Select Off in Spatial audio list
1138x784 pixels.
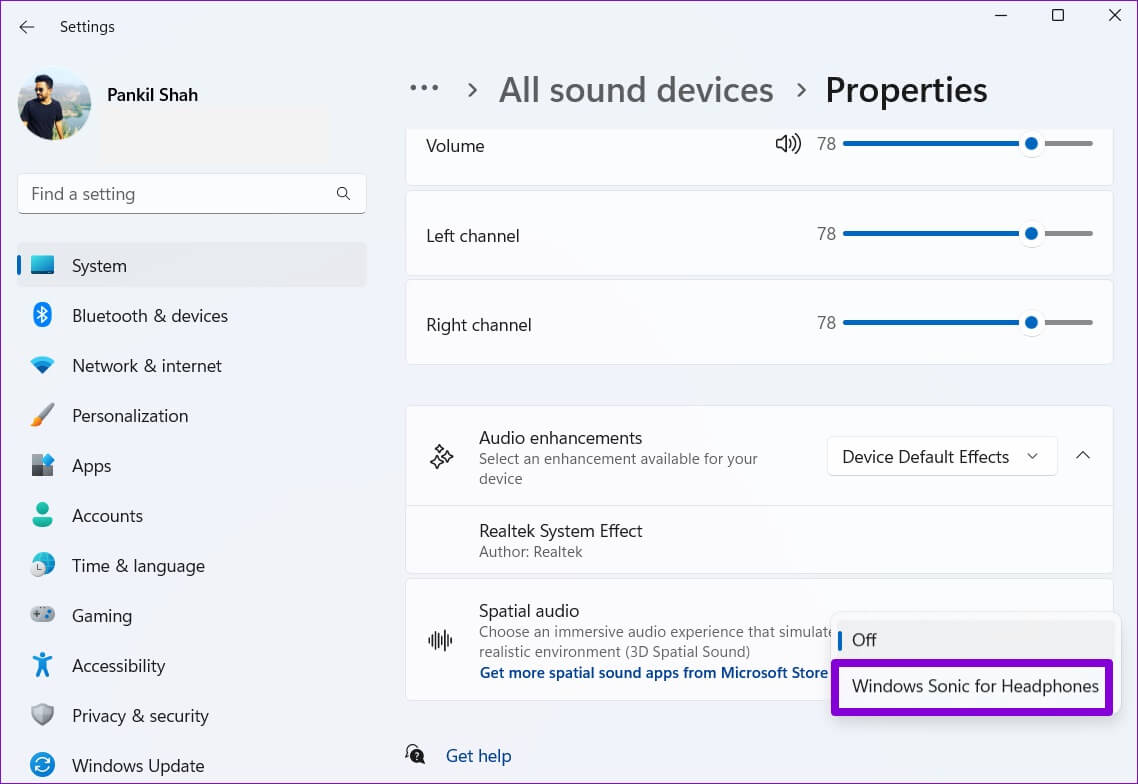975,640
